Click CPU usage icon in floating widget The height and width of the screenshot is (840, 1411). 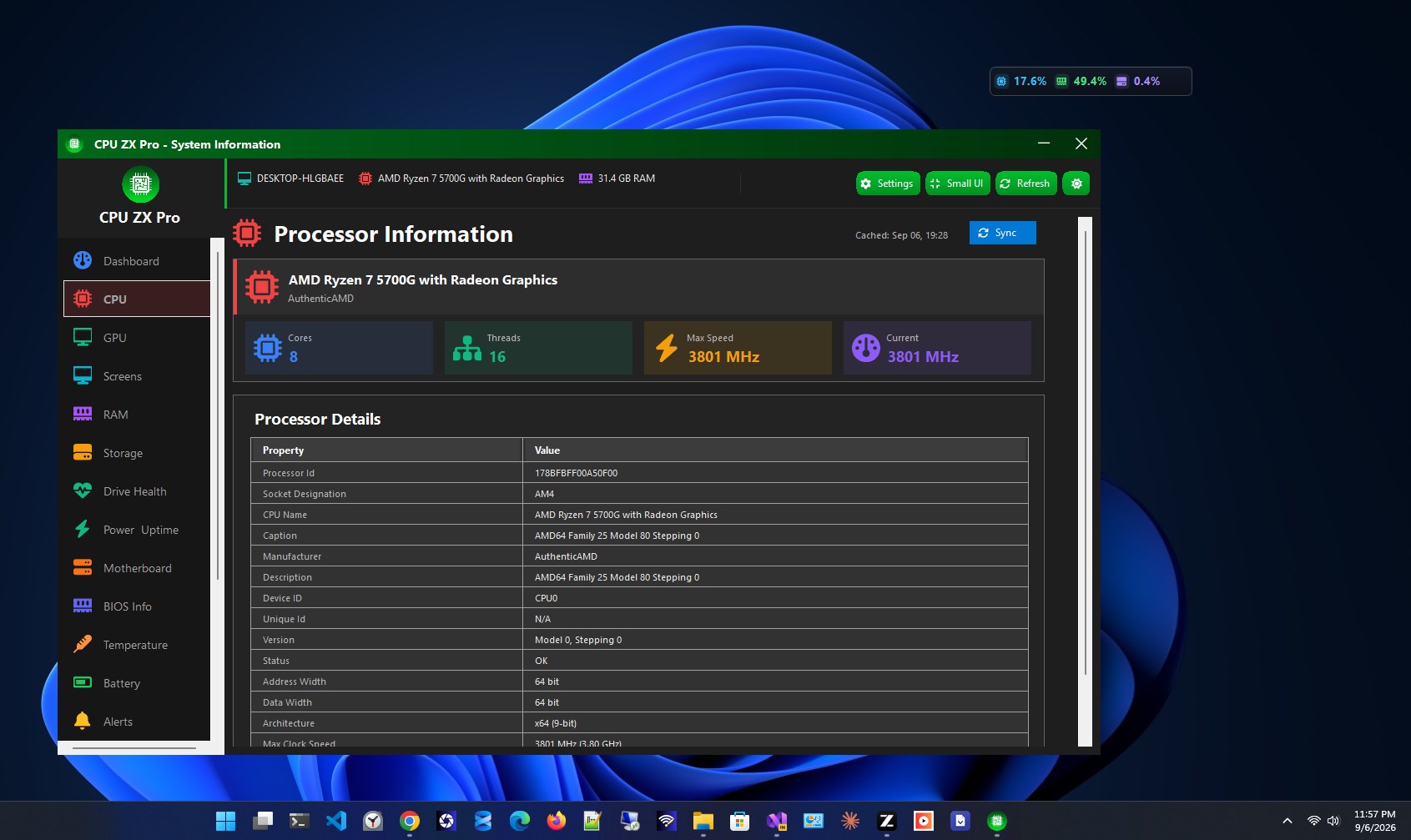(x=1001, y=81)
